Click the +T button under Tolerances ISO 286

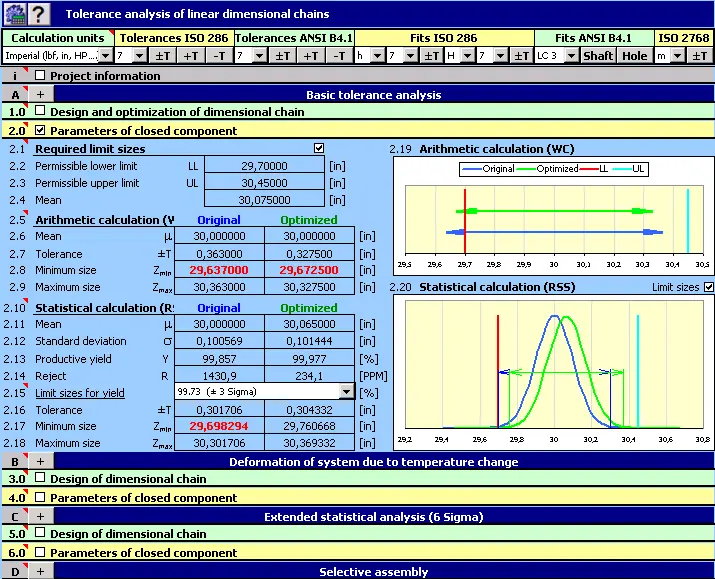click(x=191, y=56)
